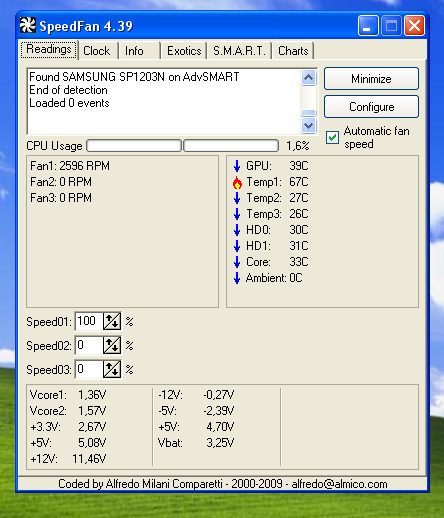Open the S.M.A.R.T. tab
Viewport: 444px width, 518px height.
click(x=239, y=51)
